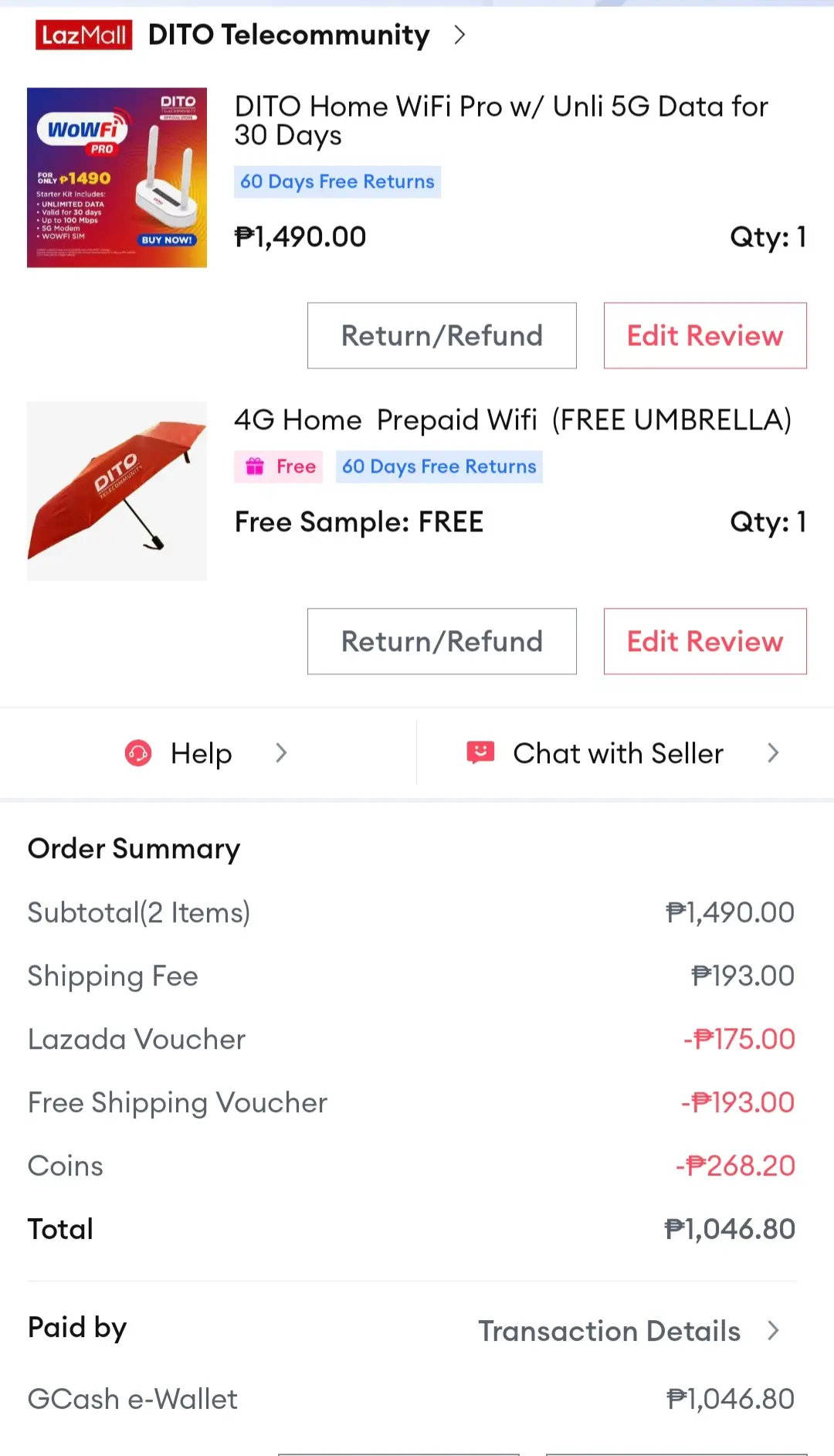Tap the Chat with Seller bubble icon
The image size is (834, 1456).
480,752
